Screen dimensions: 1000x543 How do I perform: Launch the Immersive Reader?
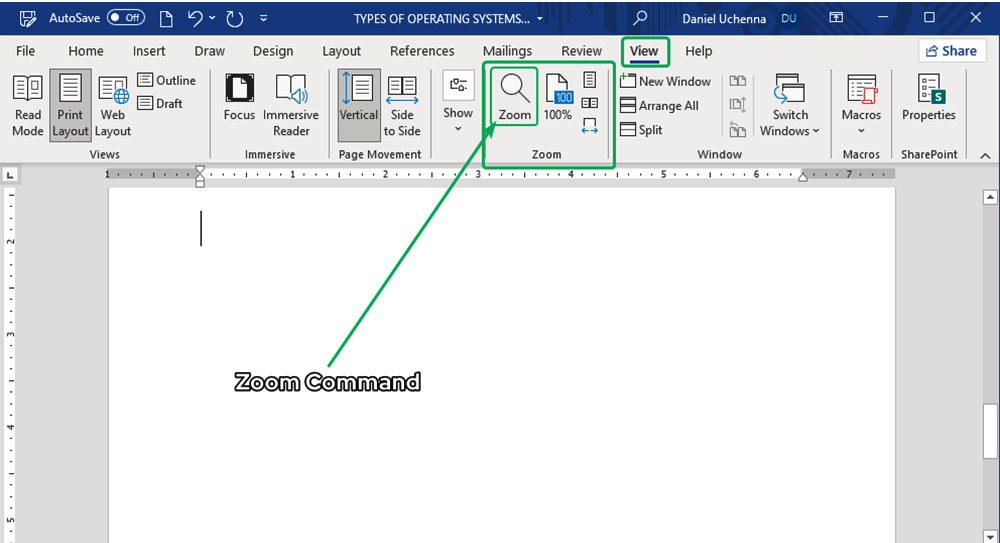(291, 105)
